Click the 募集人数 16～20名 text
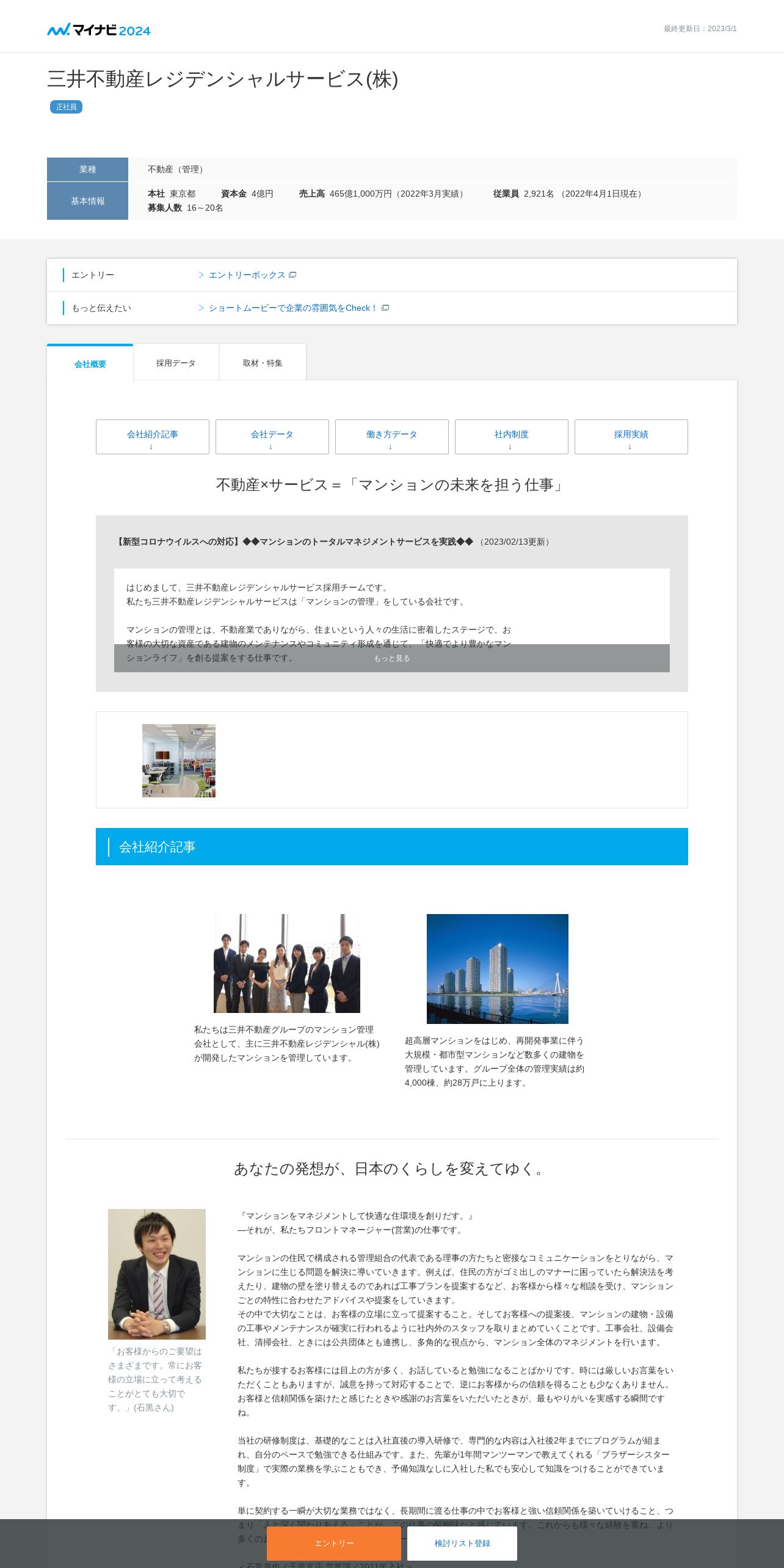784x1568 pixels. (x=186, y=208)
